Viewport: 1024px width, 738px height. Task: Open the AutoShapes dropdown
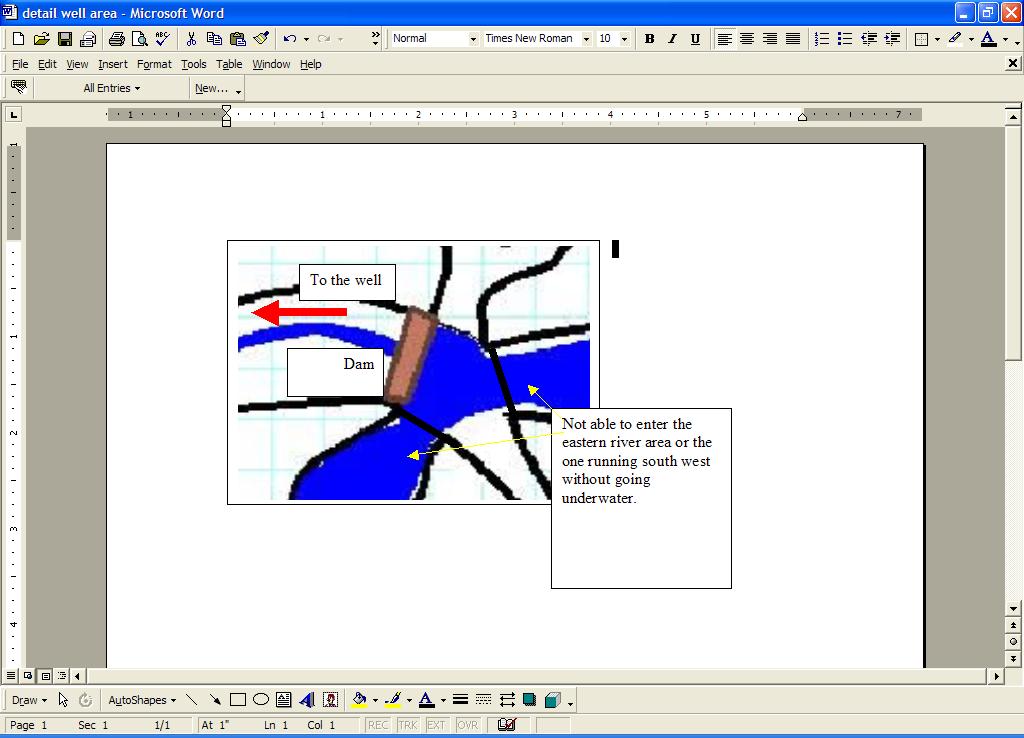142,700
